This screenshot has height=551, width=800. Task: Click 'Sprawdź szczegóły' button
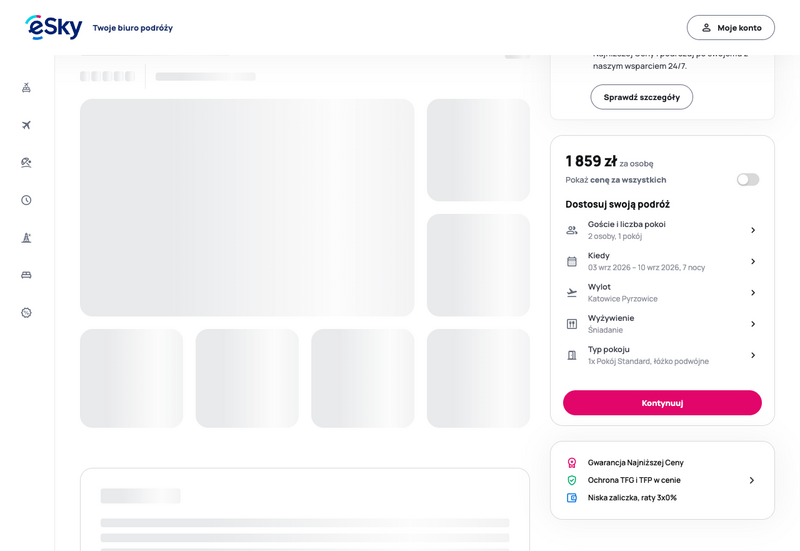coord(642,97)
